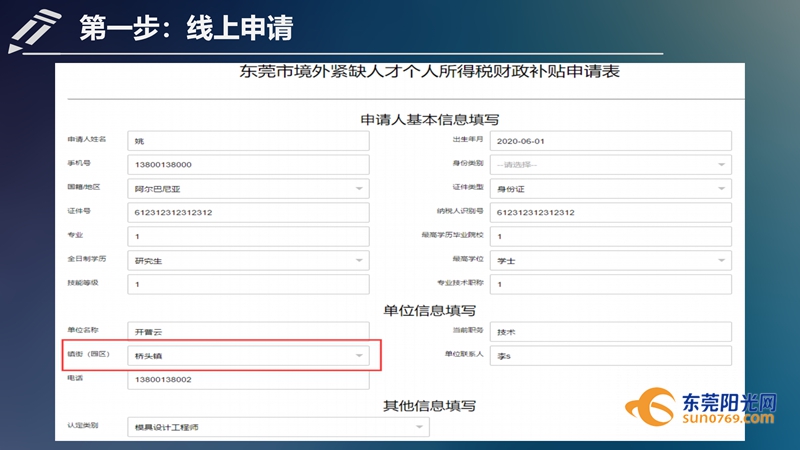The image size is (800, 450).
Task: Open the 国籍/地区 dropdown showing 阿尔巴尼亚
Action: (x=248, y=189)
